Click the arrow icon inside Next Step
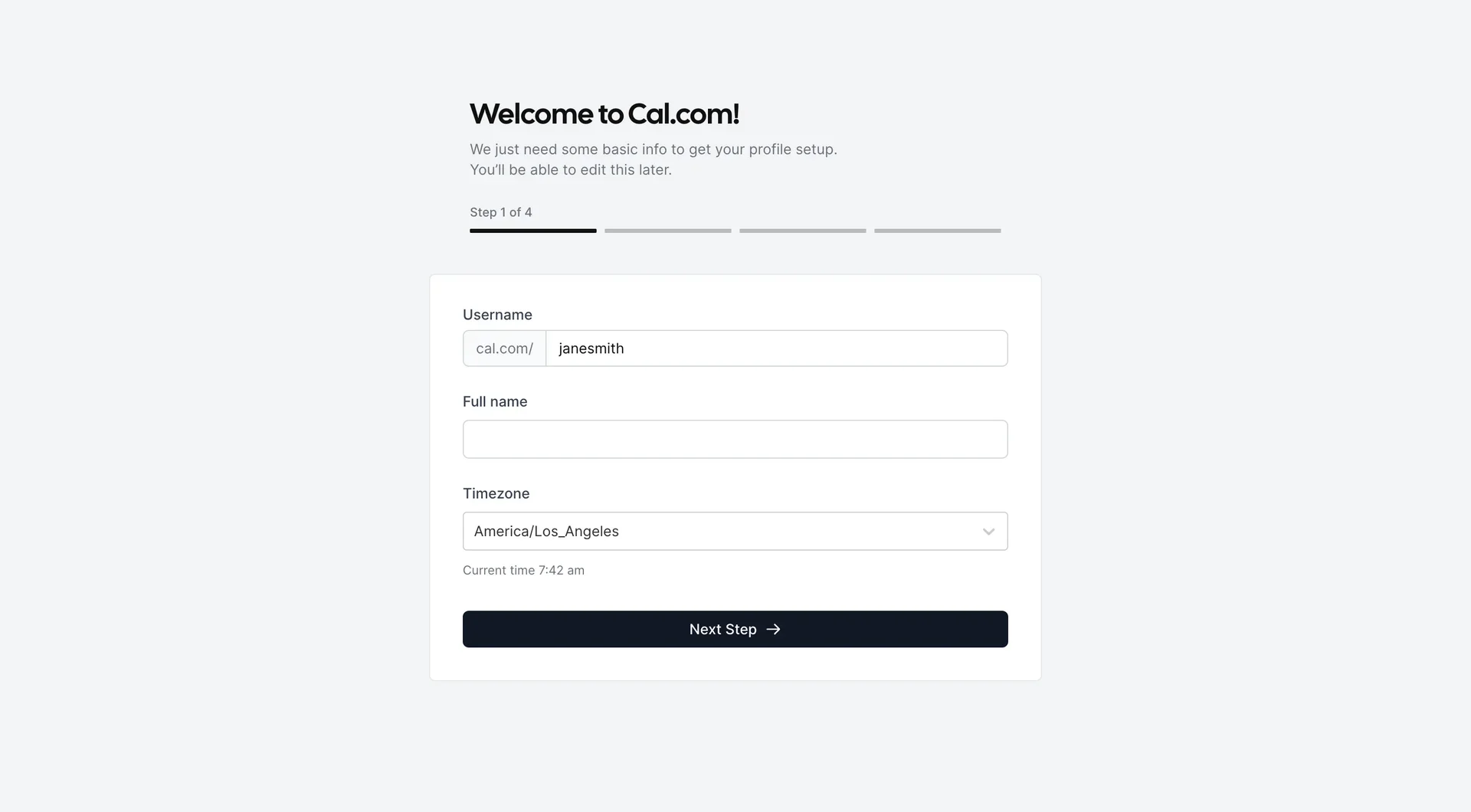Image resolution: width=1471 pixels, height=812 pixels. click(x=773, y=629)
